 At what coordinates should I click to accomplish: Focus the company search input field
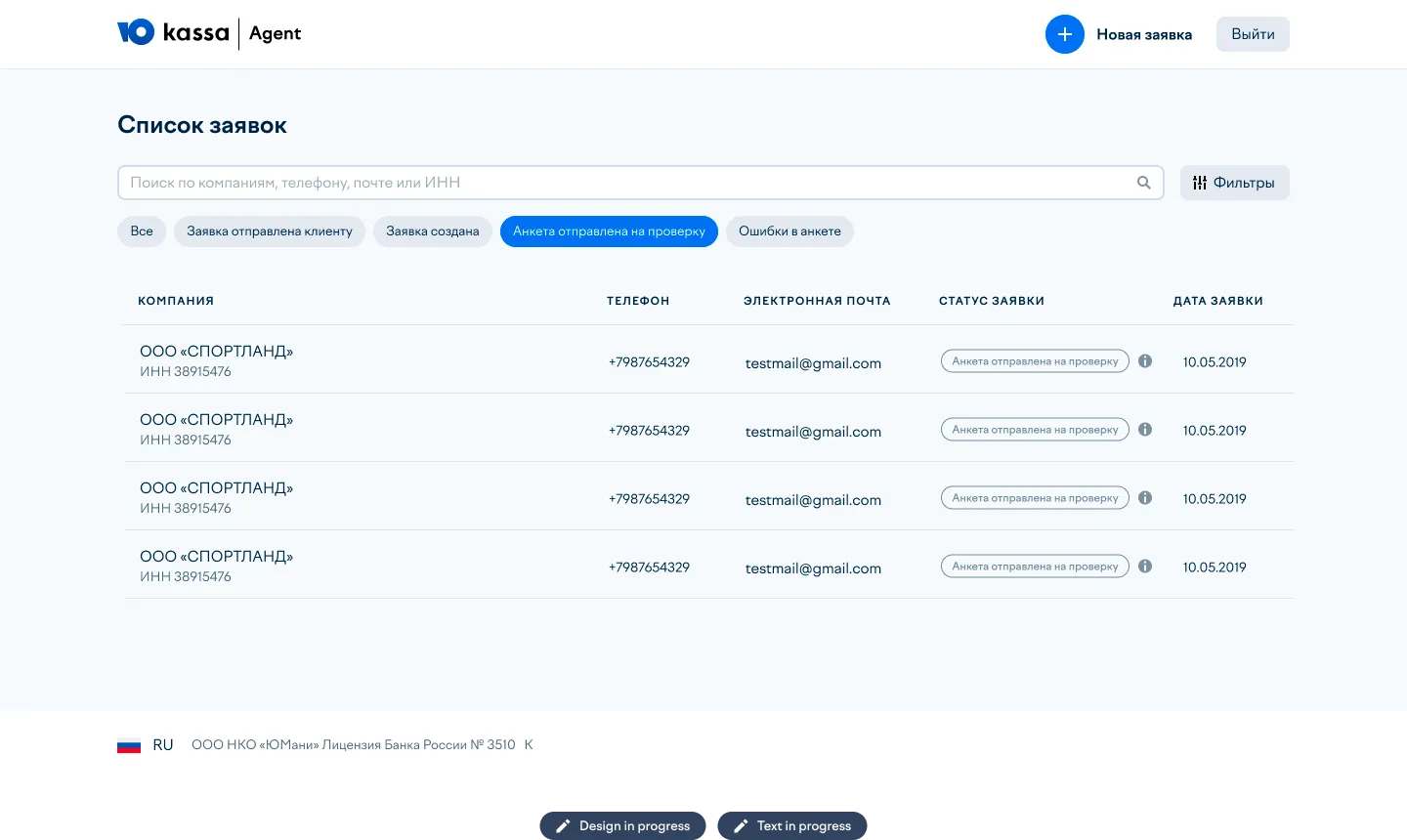625,183
